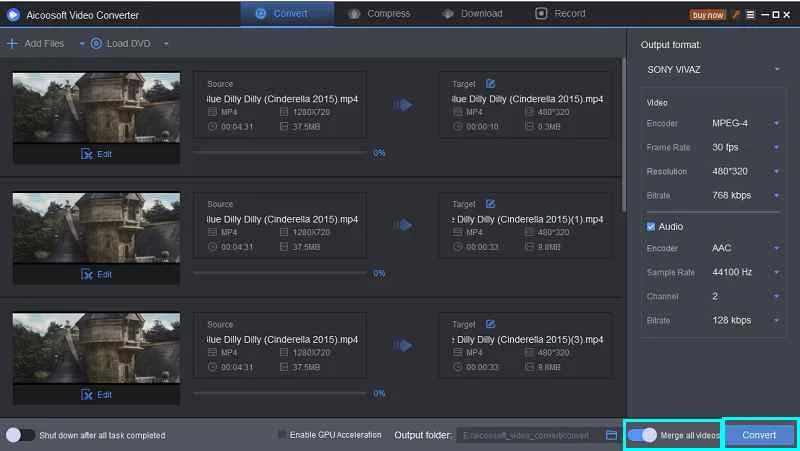
Task: Open the video Encoder MPEG-4 dropdown
Action: tap(776, 124)
